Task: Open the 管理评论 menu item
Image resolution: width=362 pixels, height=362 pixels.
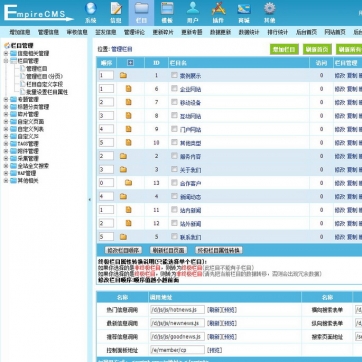Action: (134, 32)
